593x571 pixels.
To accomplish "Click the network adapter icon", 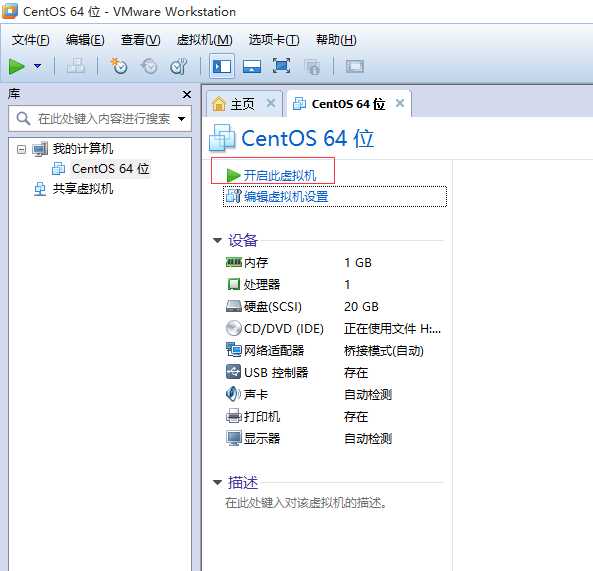I will (234, 350).
